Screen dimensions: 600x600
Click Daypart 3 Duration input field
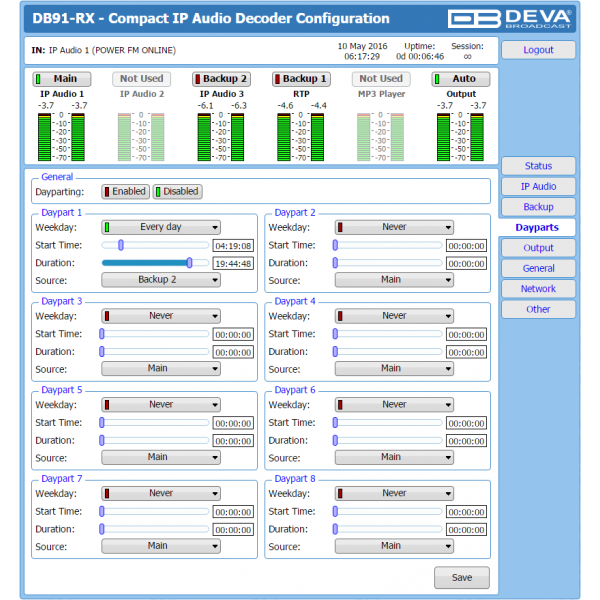[x=233, y=352]
